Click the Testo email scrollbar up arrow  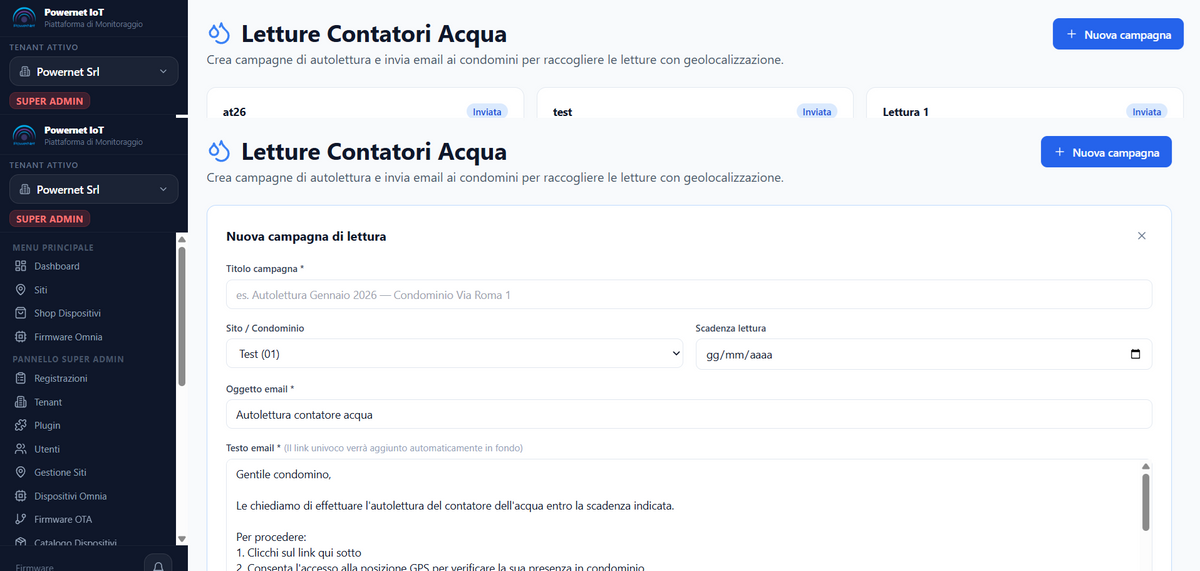click(x=1145, y=467)
